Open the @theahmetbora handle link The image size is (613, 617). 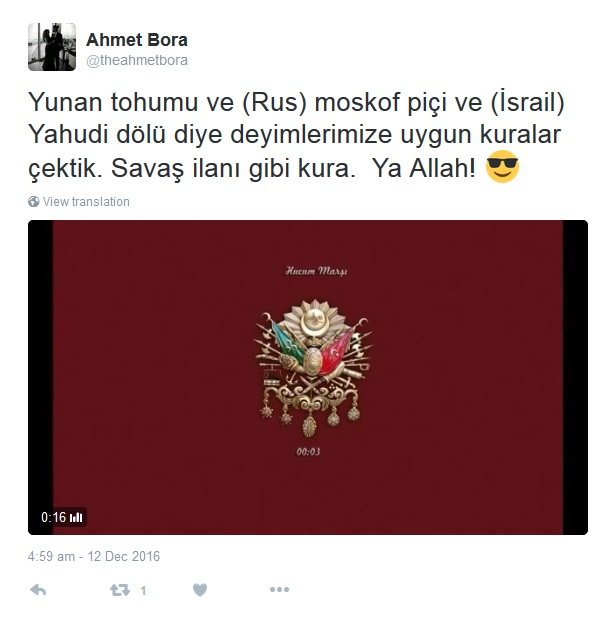[x=137, y=61]
